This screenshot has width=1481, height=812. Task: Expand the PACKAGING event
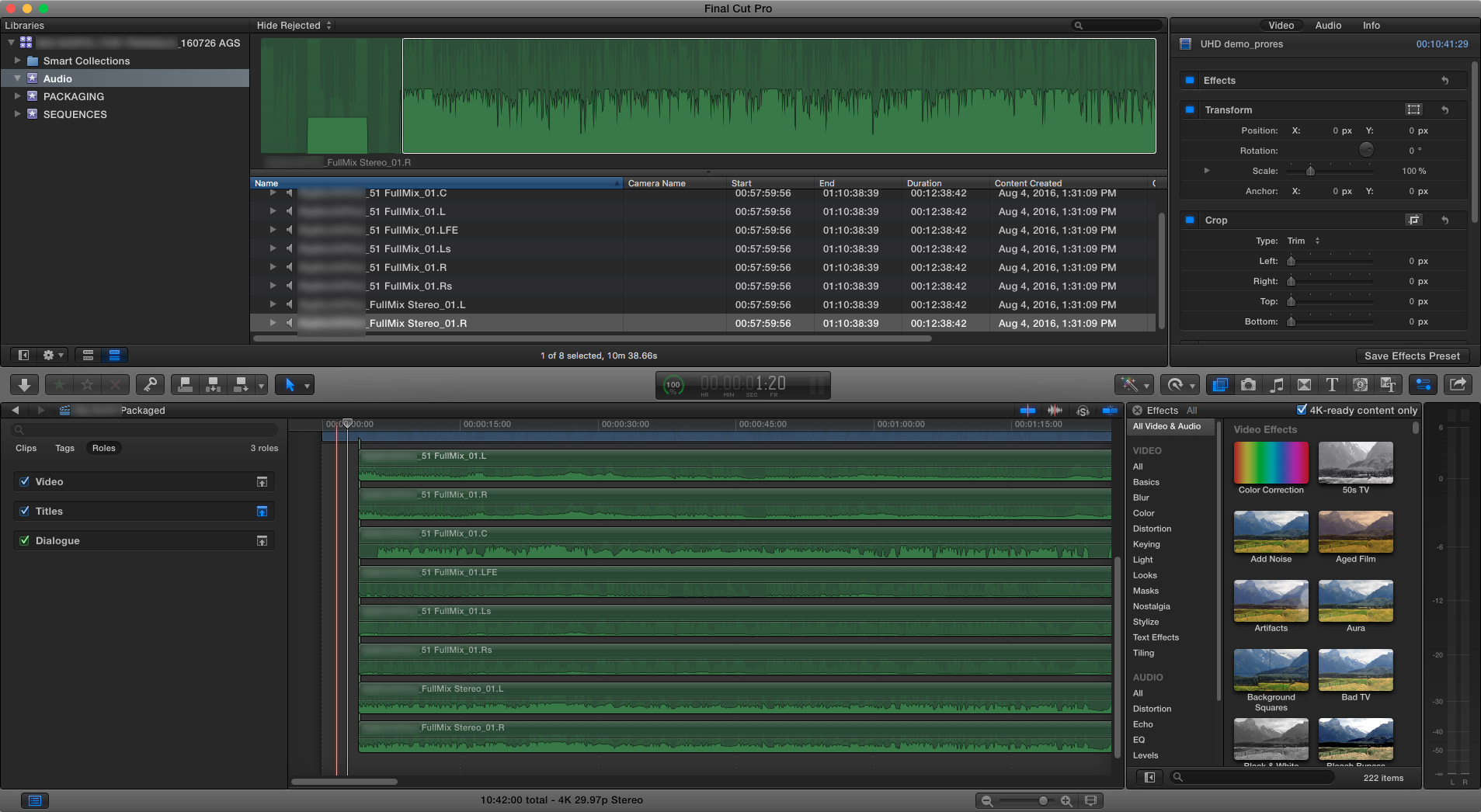17,96
